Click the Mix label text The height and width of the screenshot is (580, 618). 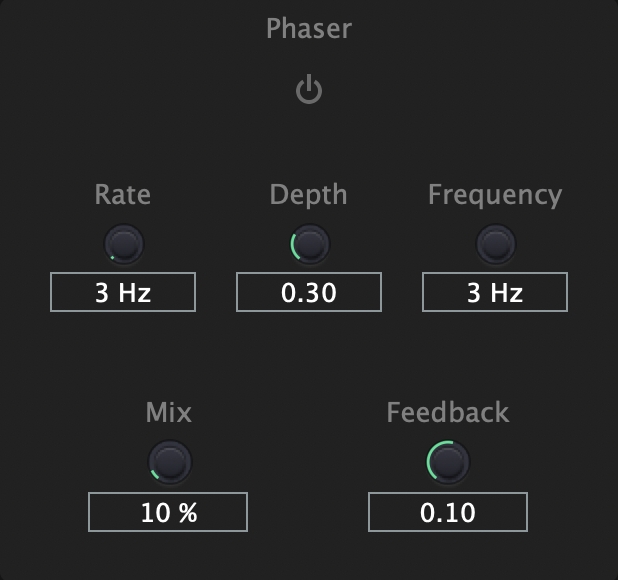click(x=168, y=412)
